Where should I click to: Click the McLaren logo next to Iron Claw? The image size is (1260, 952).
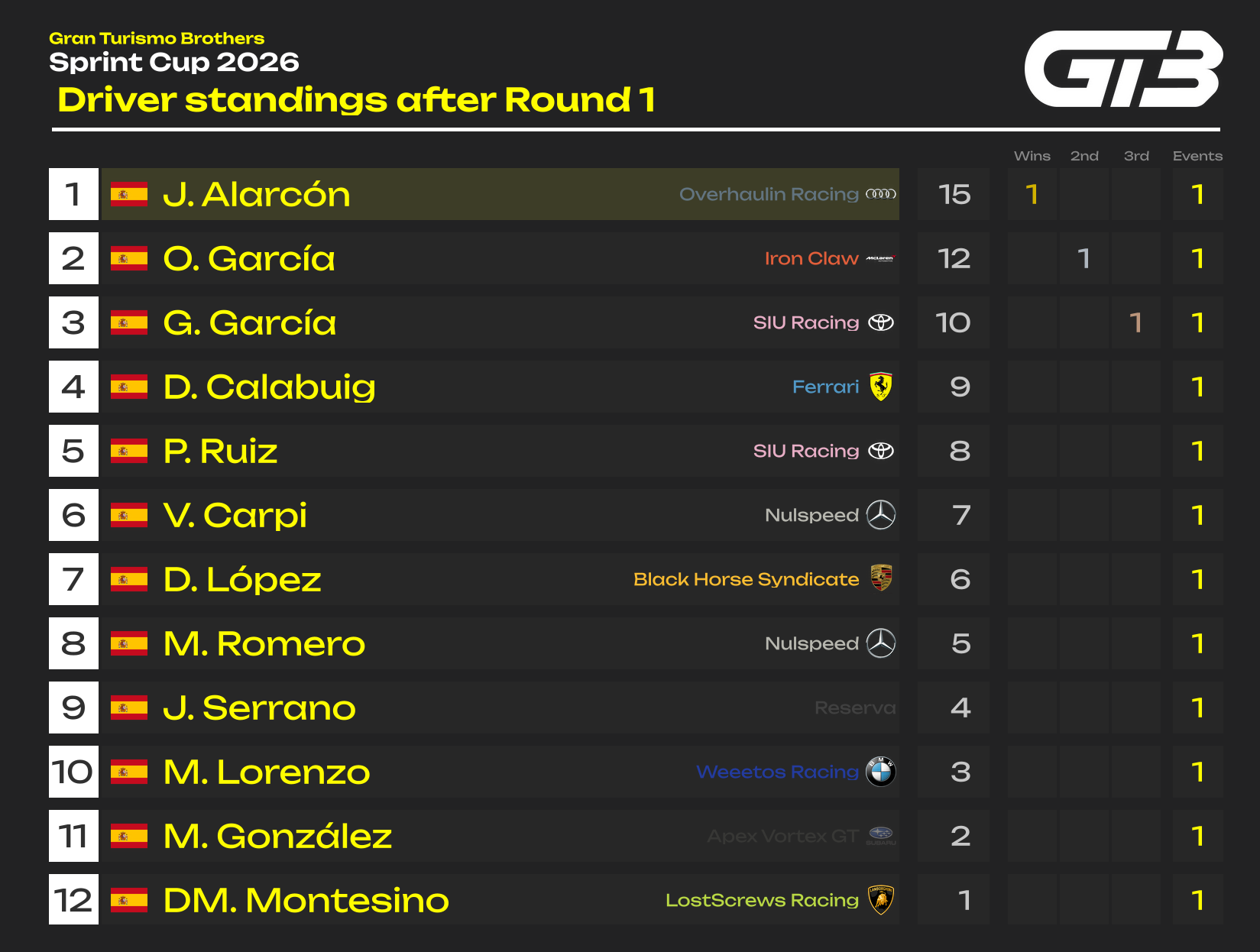pyautogui.click(x=880, y=258)
